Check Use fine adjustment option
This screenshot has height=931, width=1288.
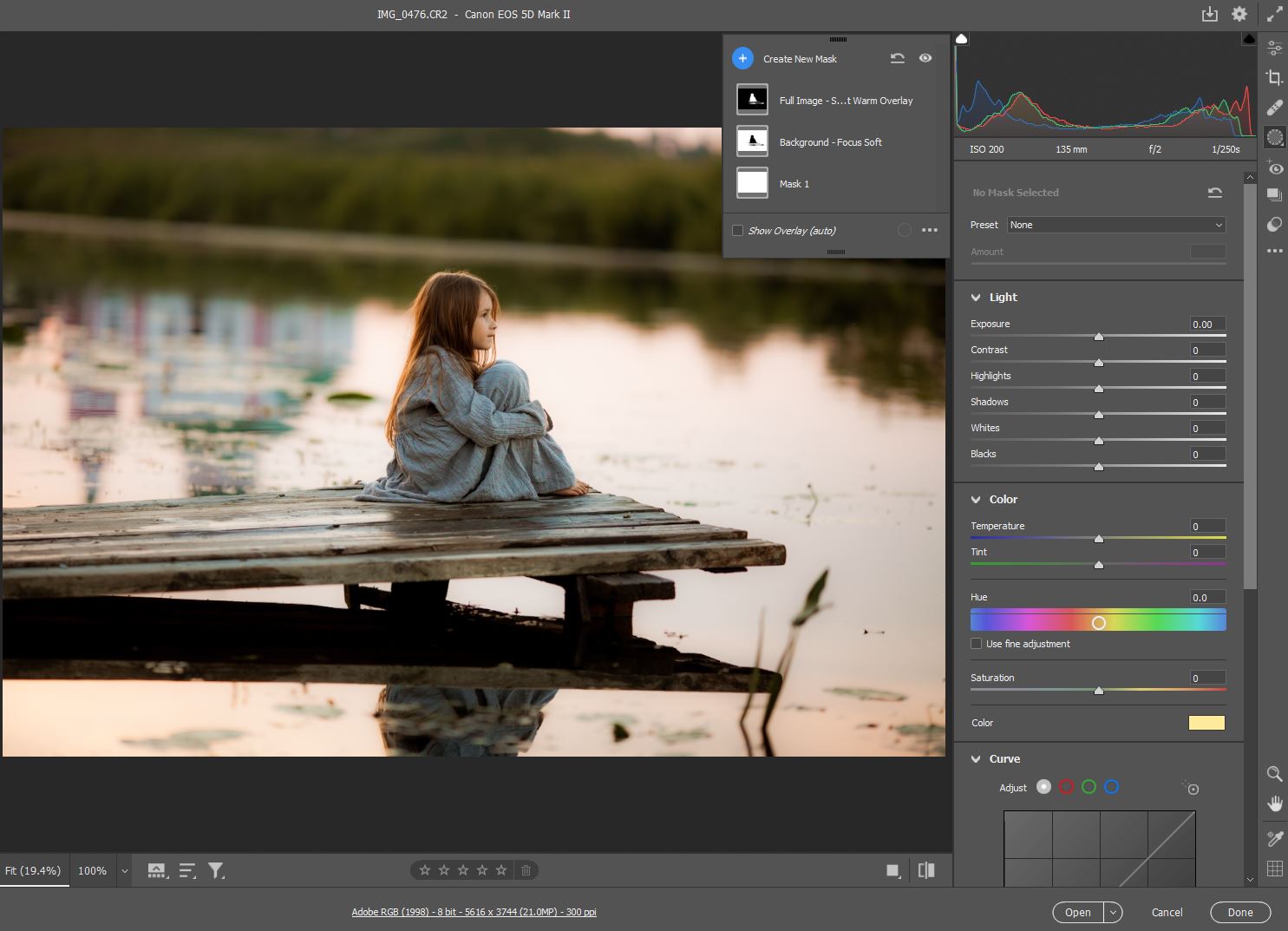pyautogui.click(x=976, y=644)
